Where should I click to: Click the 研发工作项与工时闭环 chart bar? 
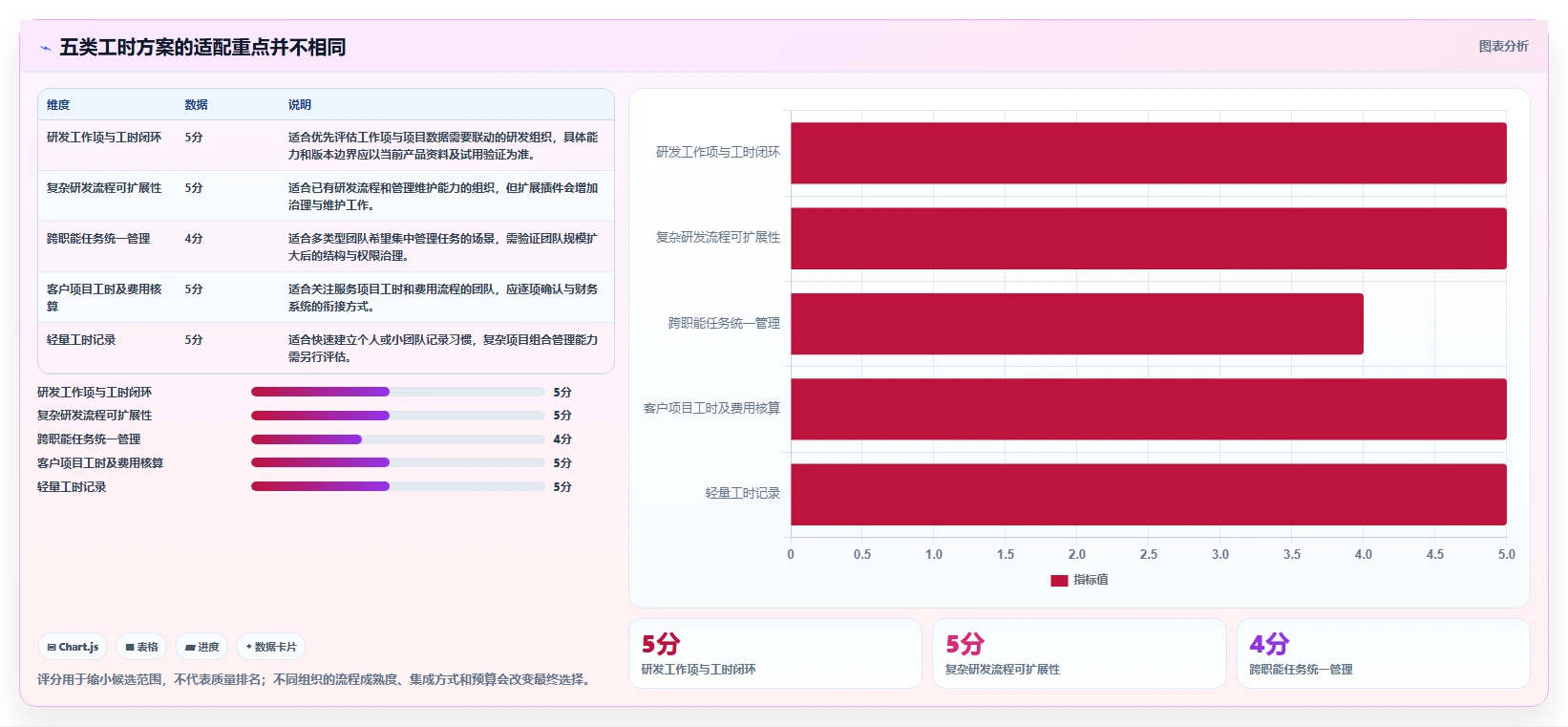pyautogui.click(x=1148, y=153)
